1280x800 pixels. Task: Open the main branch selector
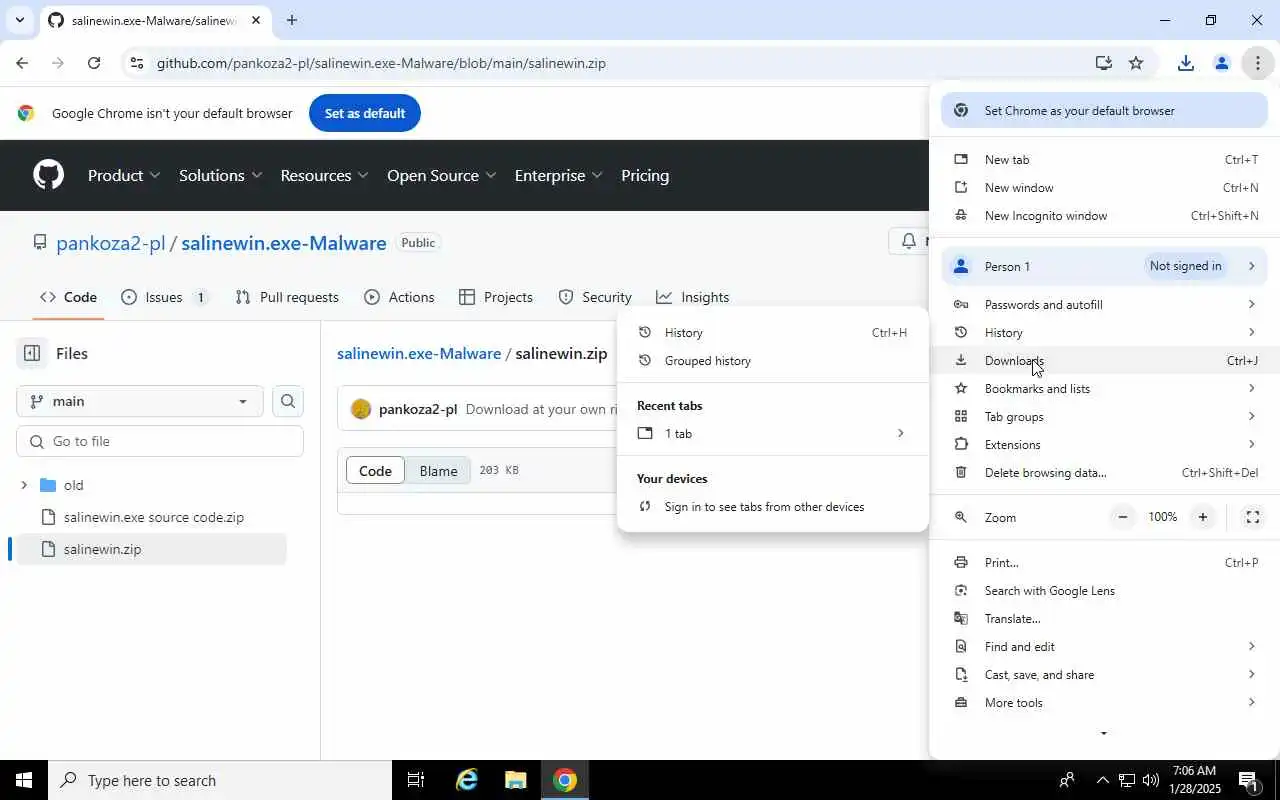[140, 401]
